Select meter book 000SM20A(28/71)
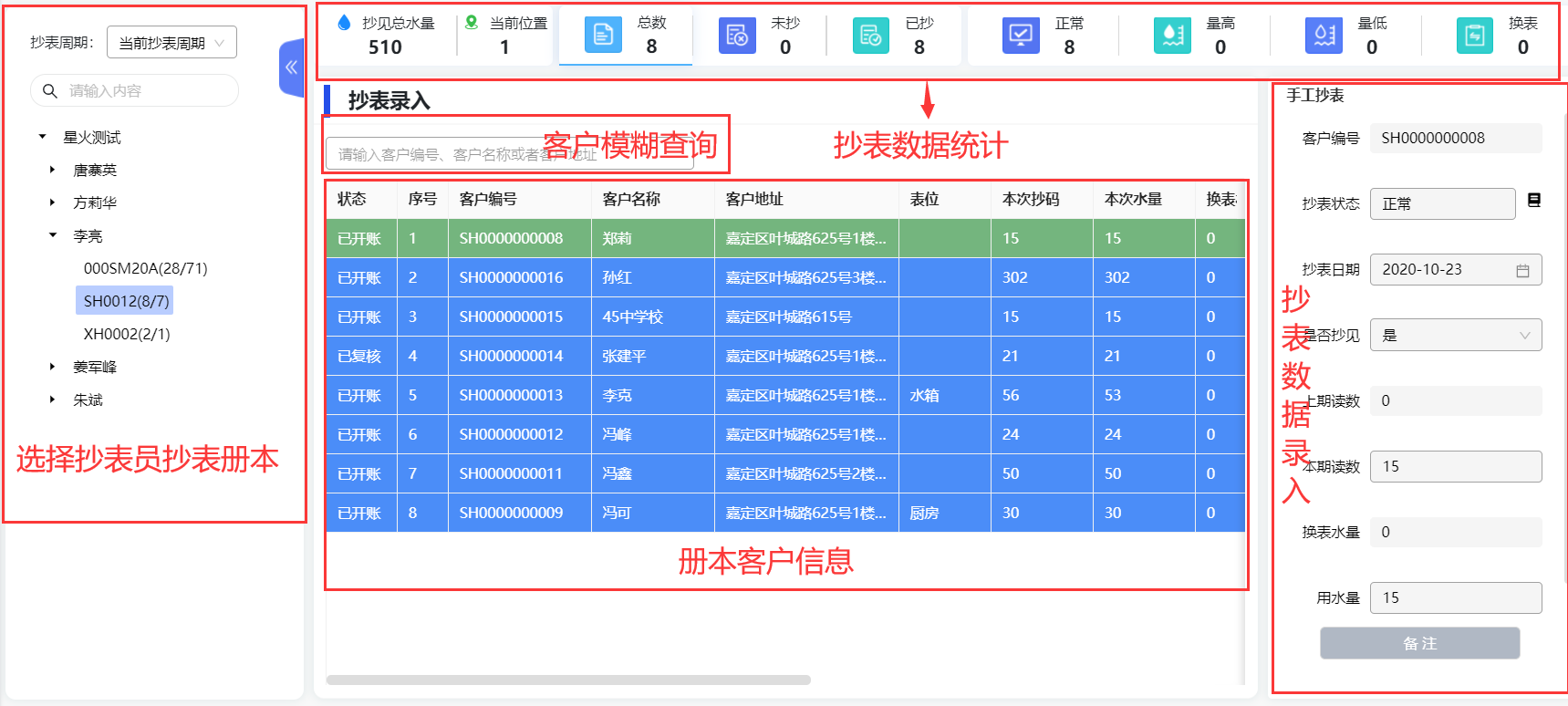The height and width of the screenshot is (706, 1568). (x=145, y=268)
